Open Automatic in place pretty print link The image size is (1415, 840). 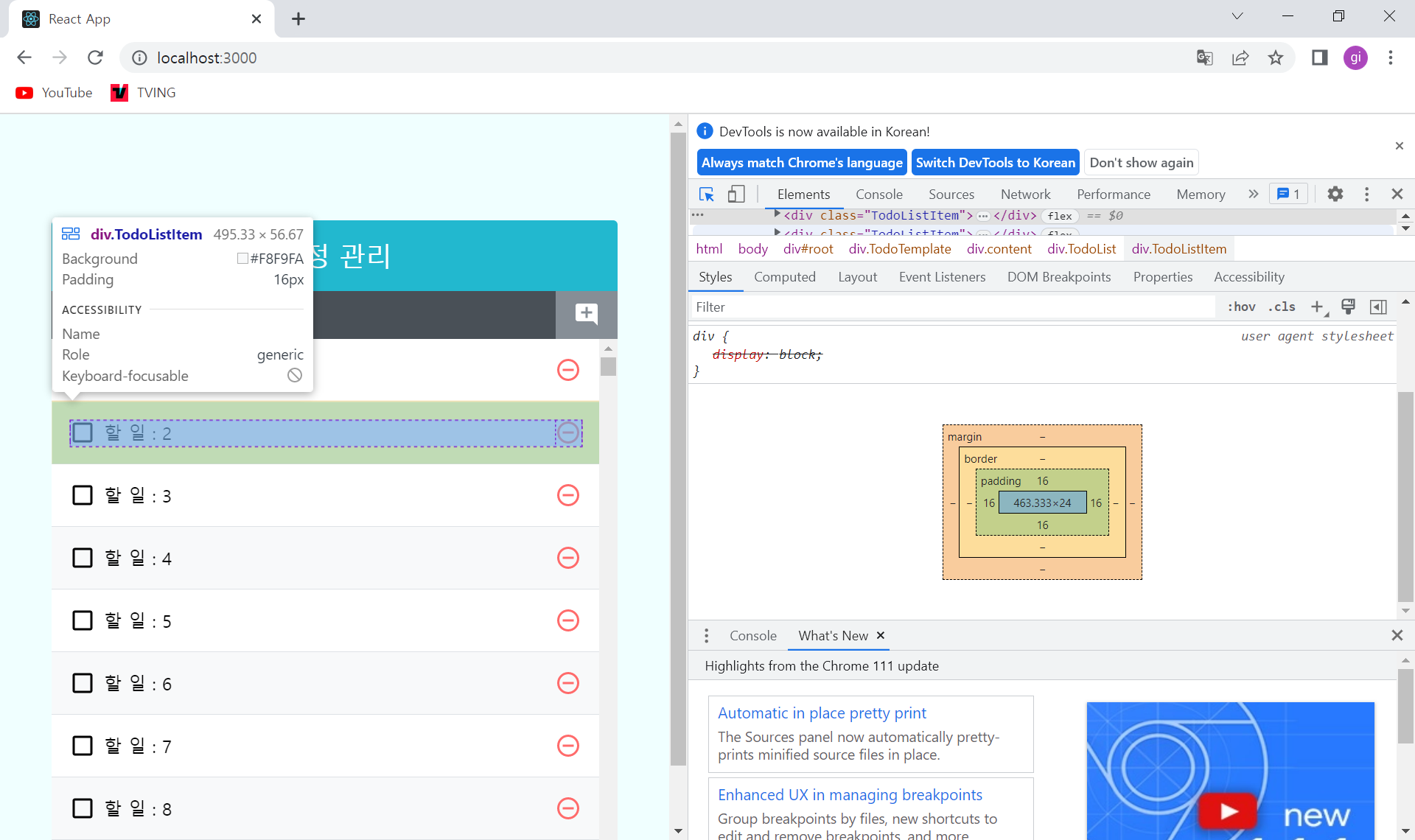(x=822, y=713)
